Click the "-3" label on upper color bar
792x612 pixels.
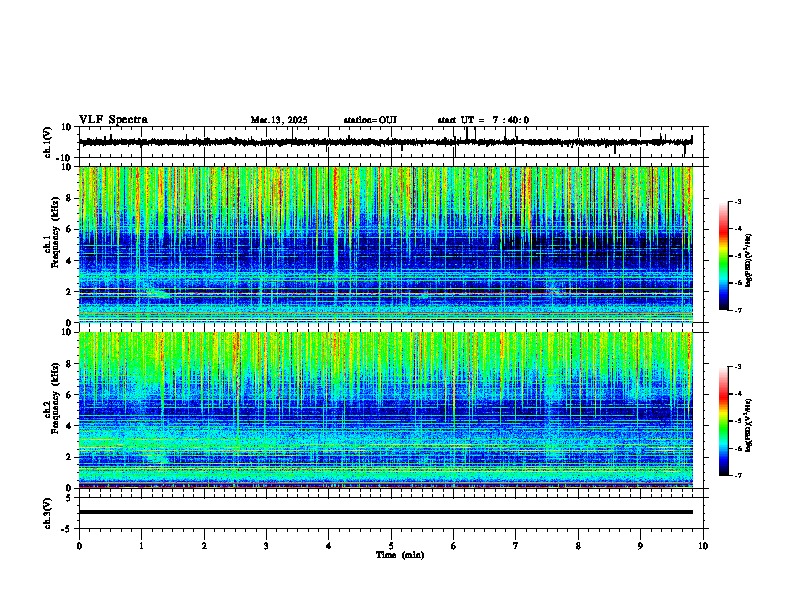coord(737,202)
